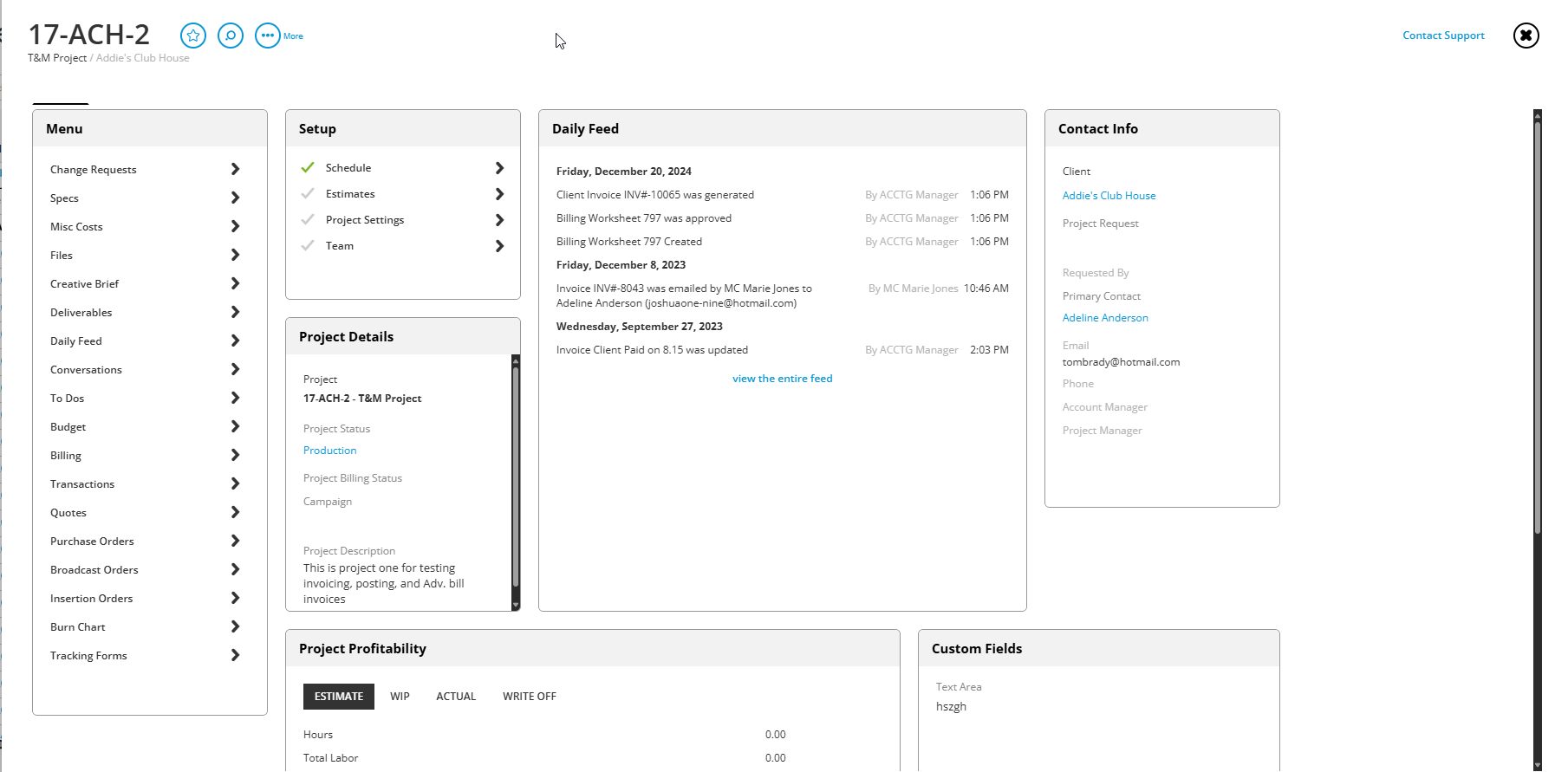1568x772 pixels.
Task: Open Contact Support link
Action: click(x=1443, y=36)
